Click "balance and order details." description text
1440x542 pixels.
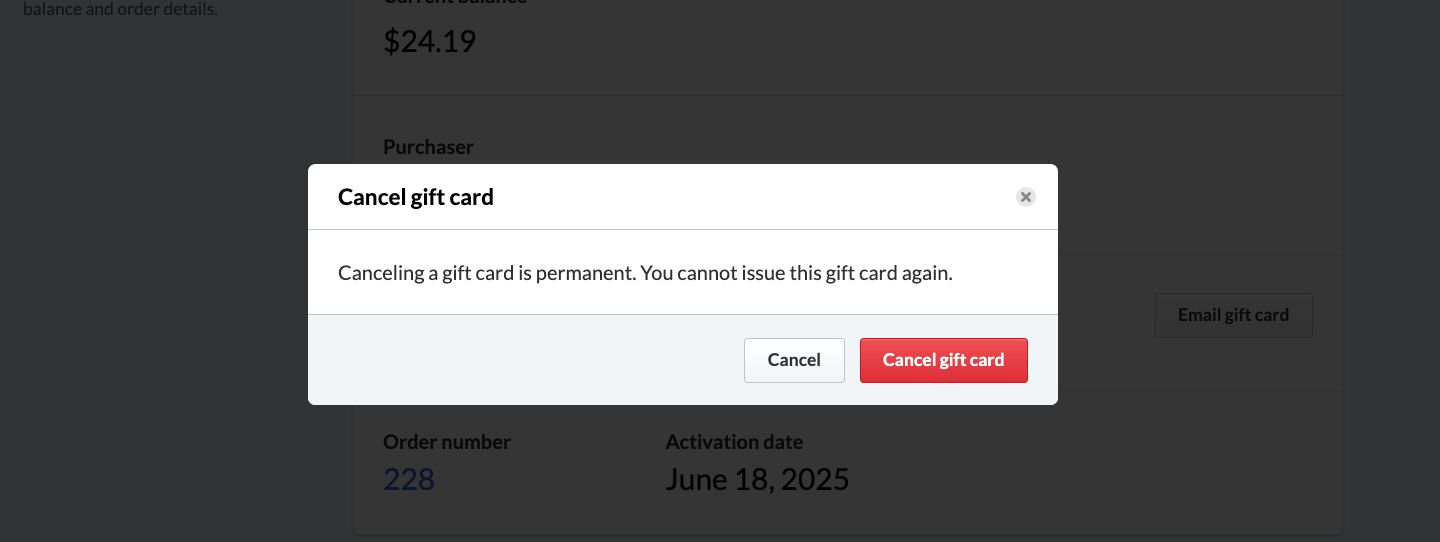(120, 11)
